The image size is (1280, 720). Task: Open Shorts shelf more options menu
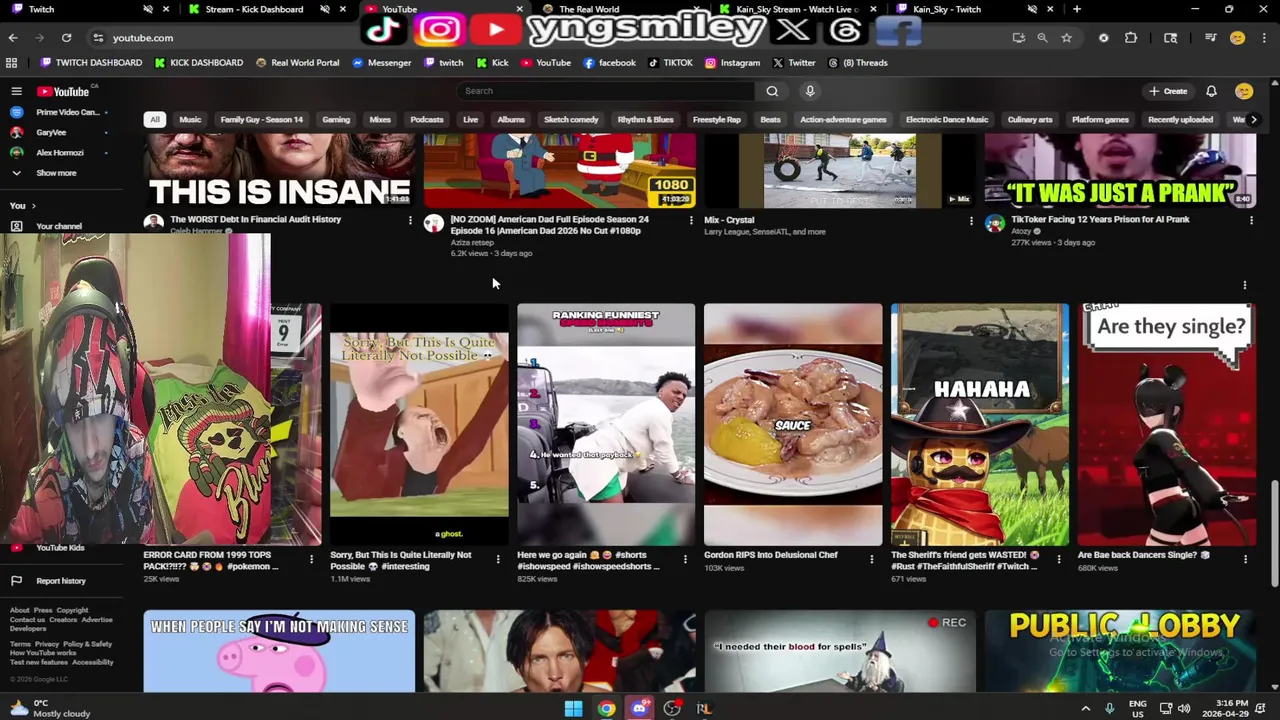[1245, 285]
